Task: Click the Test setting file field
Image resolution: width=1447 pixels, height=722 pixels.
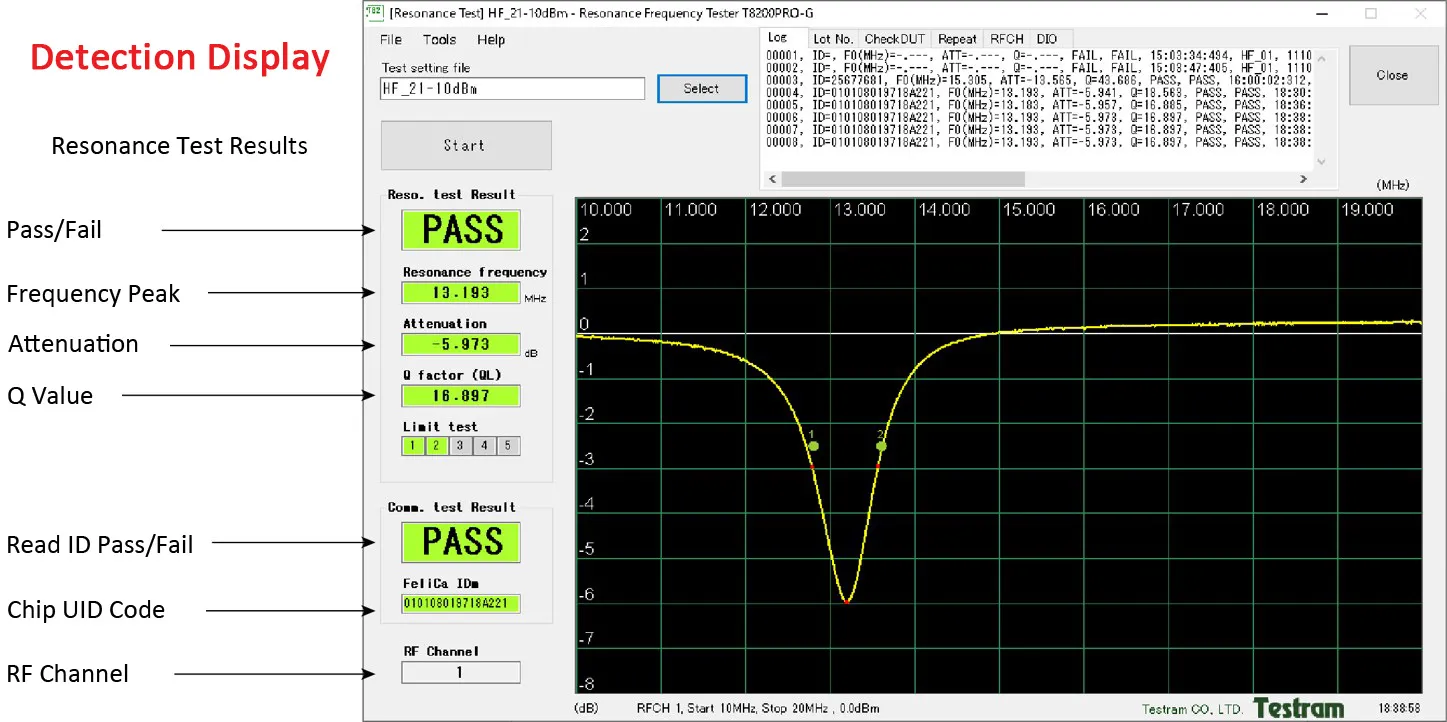Action: tap(512, 89)
